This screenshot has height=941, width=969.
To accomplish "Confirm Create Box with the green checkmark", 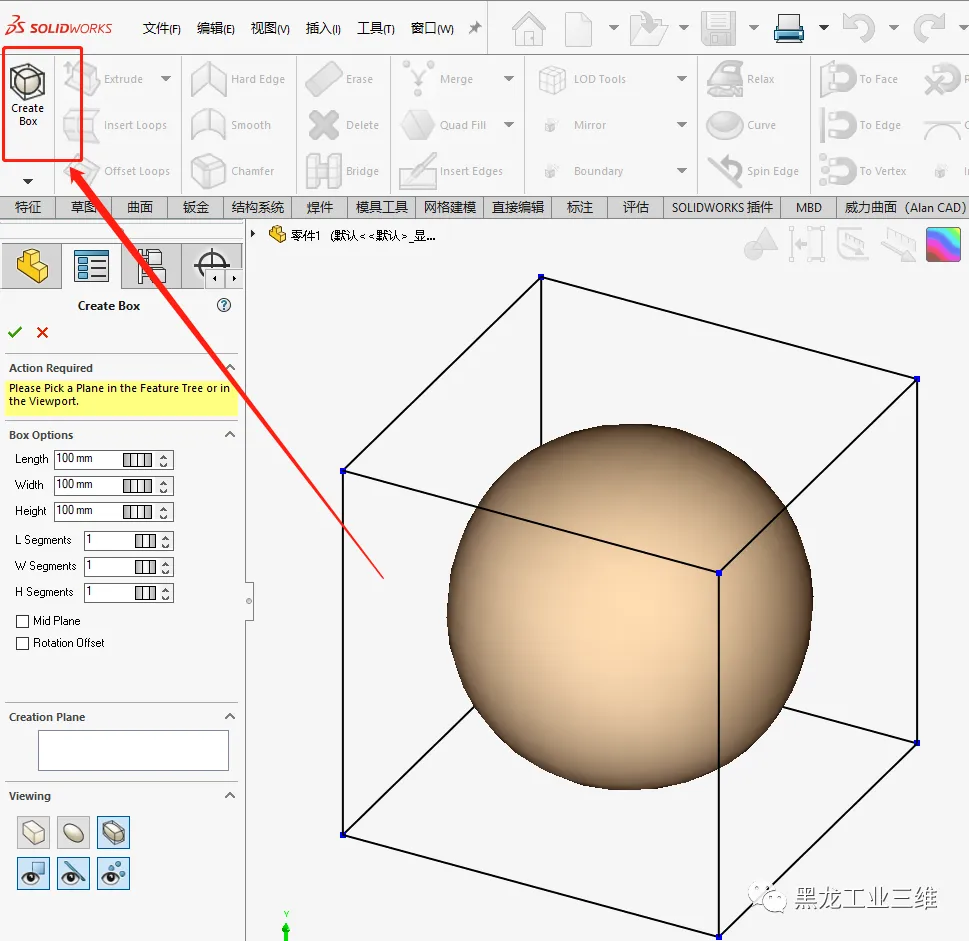I will point(15,332).
